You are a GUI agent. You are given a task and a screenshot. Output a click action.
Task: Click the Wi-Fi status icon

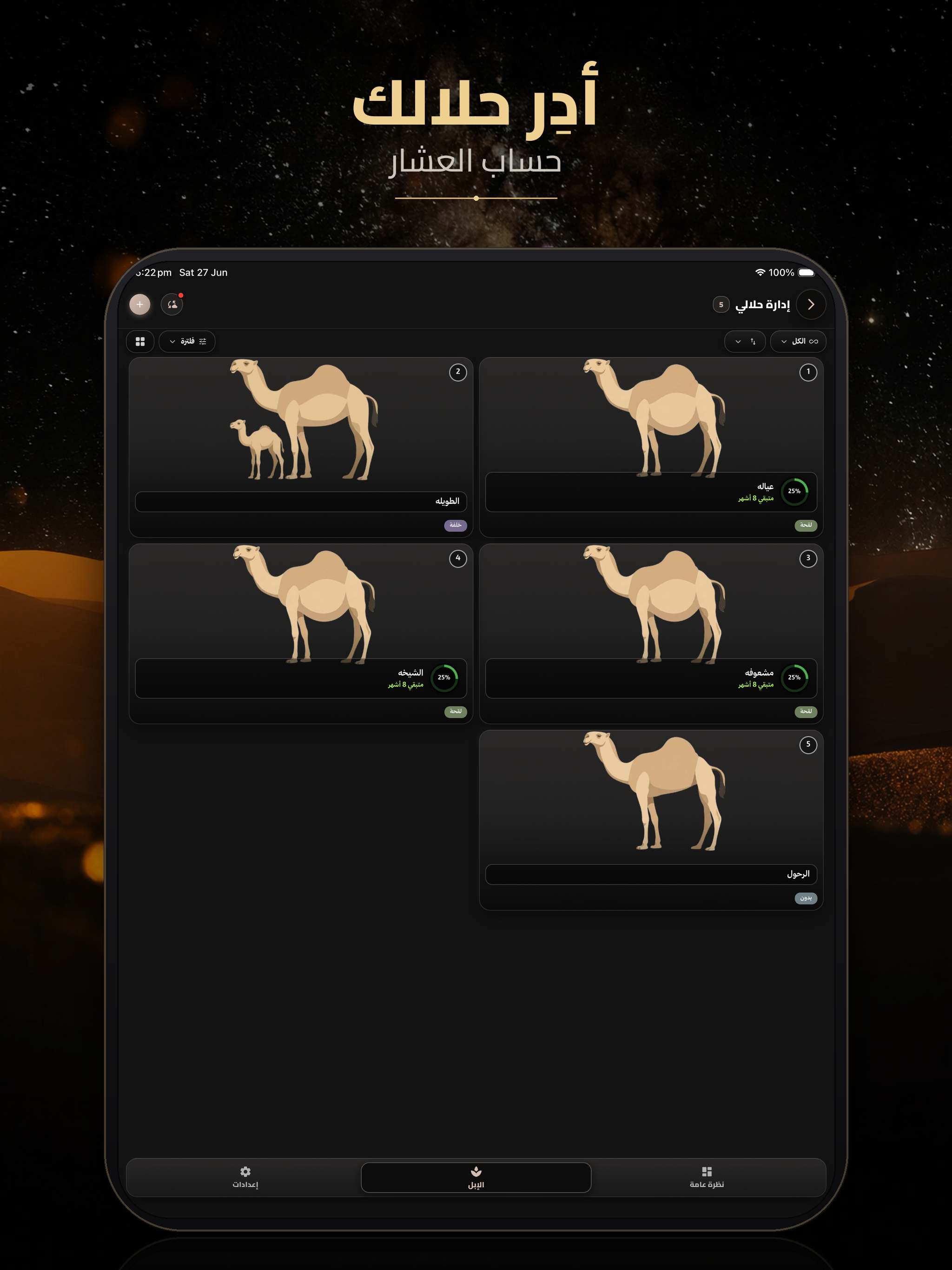[760, 273]
